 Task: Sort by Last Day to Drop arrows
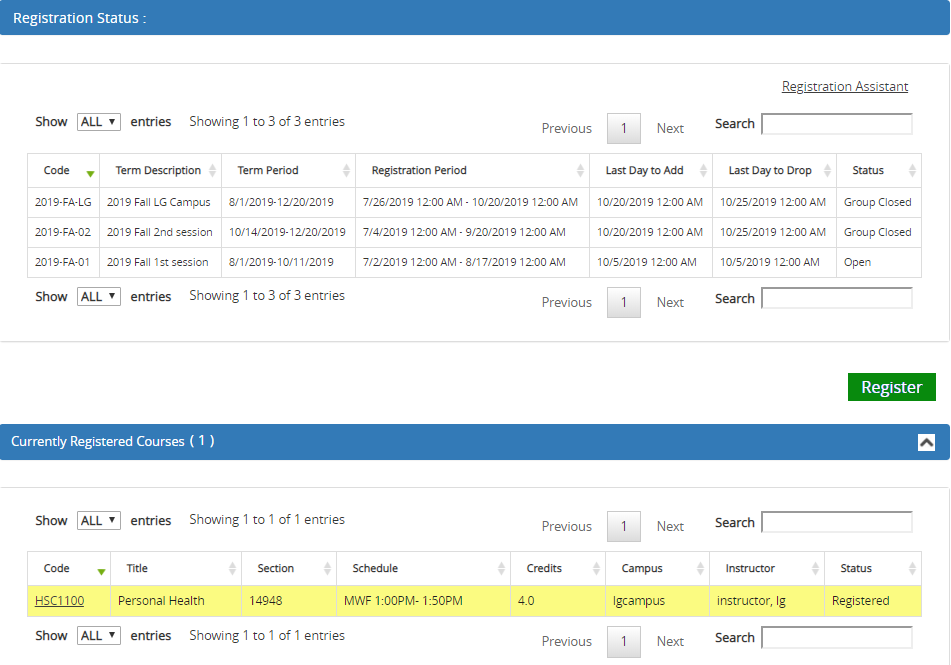point(827,171)
